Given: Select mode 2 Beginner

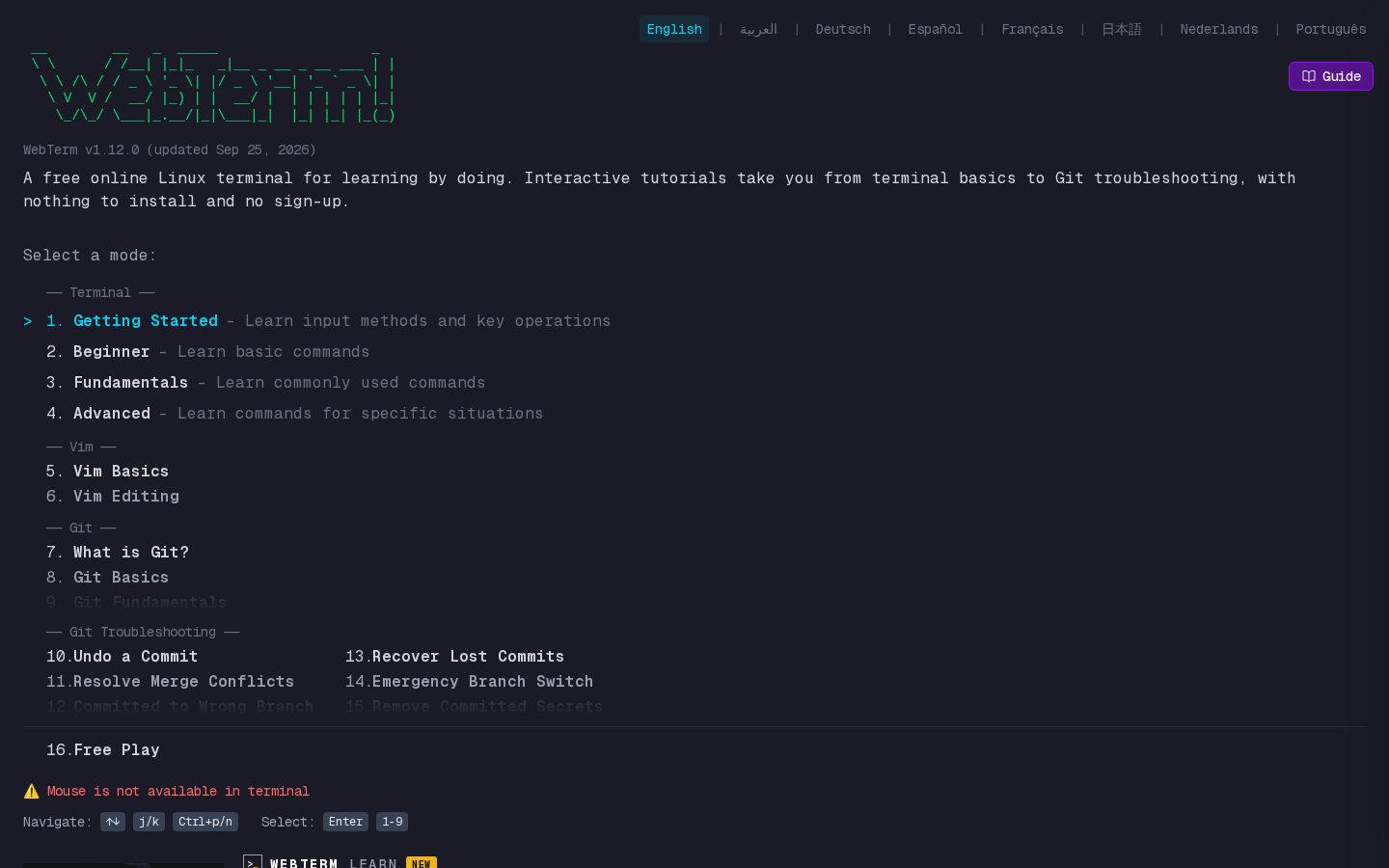Looking at the screenshot, I should (207, 351).
